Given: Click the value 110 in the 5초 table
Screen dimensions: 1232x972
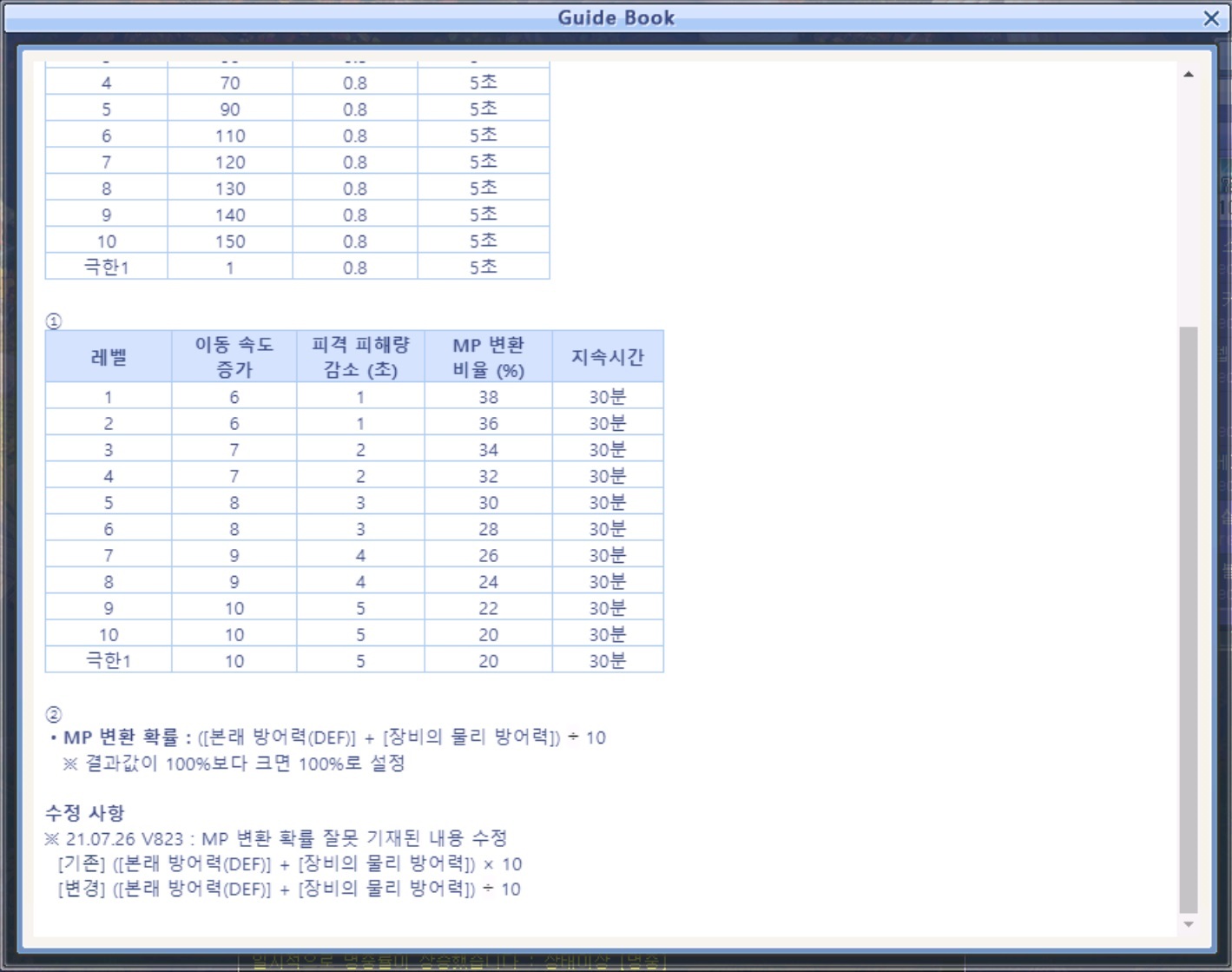Looking at the screenshot, I should [230, 136].
